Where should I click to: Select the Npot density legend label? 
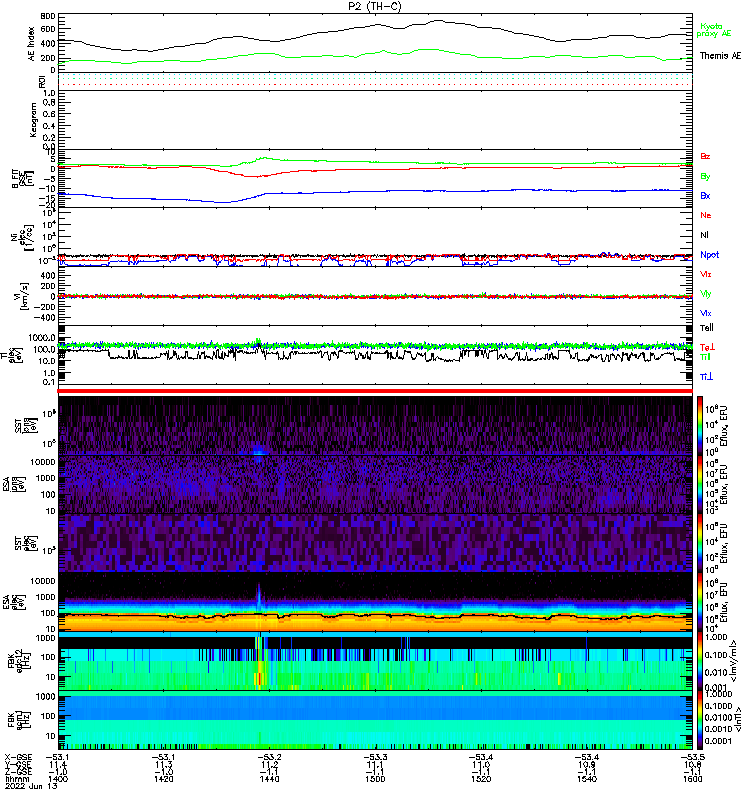(x=709, y=254)
